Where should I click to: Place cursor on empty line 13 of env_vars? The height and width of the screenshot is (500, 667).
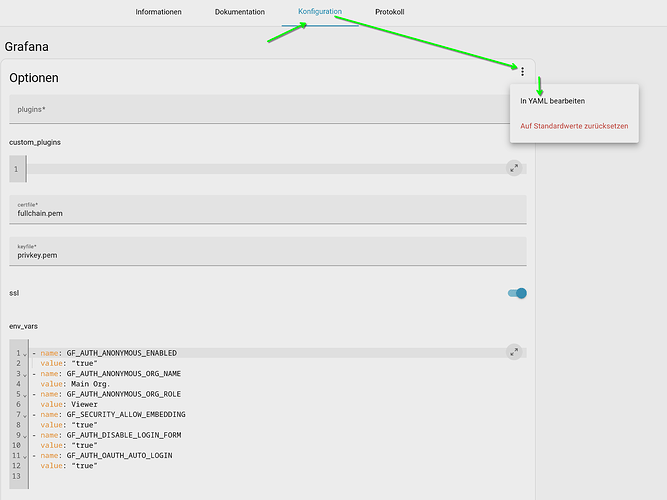tap(276, 476)
